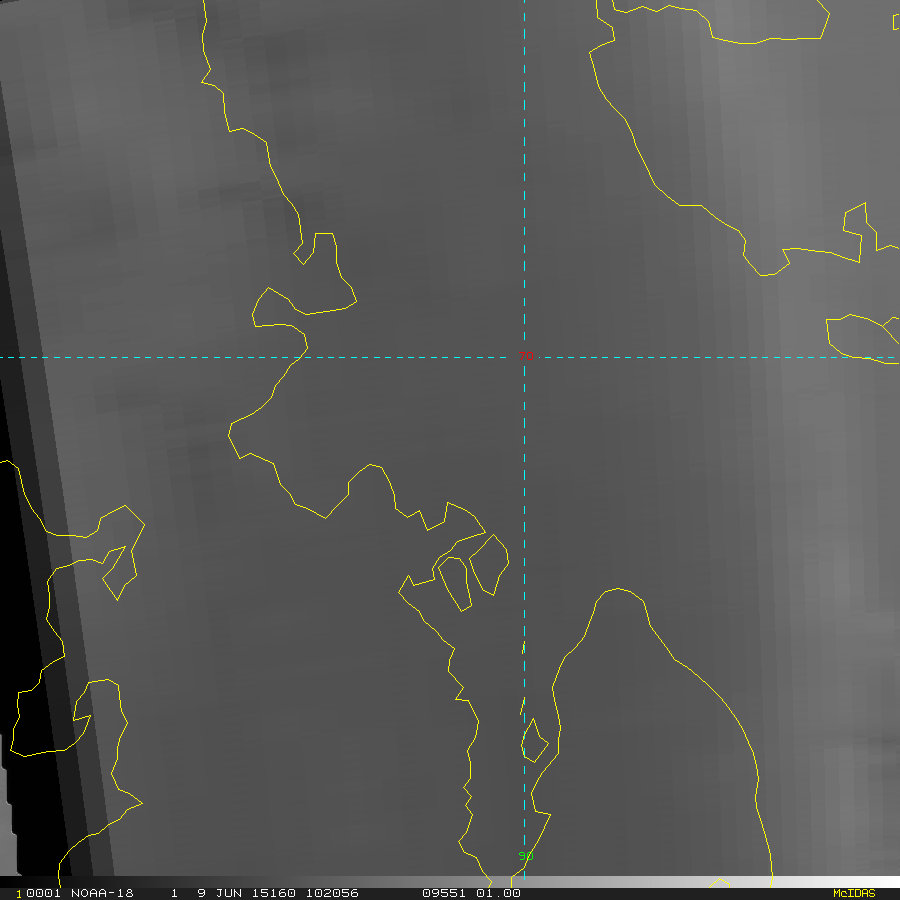Click the white dashed horizontal latitude line
900x900 pixels.
click(x=150, y=357)
